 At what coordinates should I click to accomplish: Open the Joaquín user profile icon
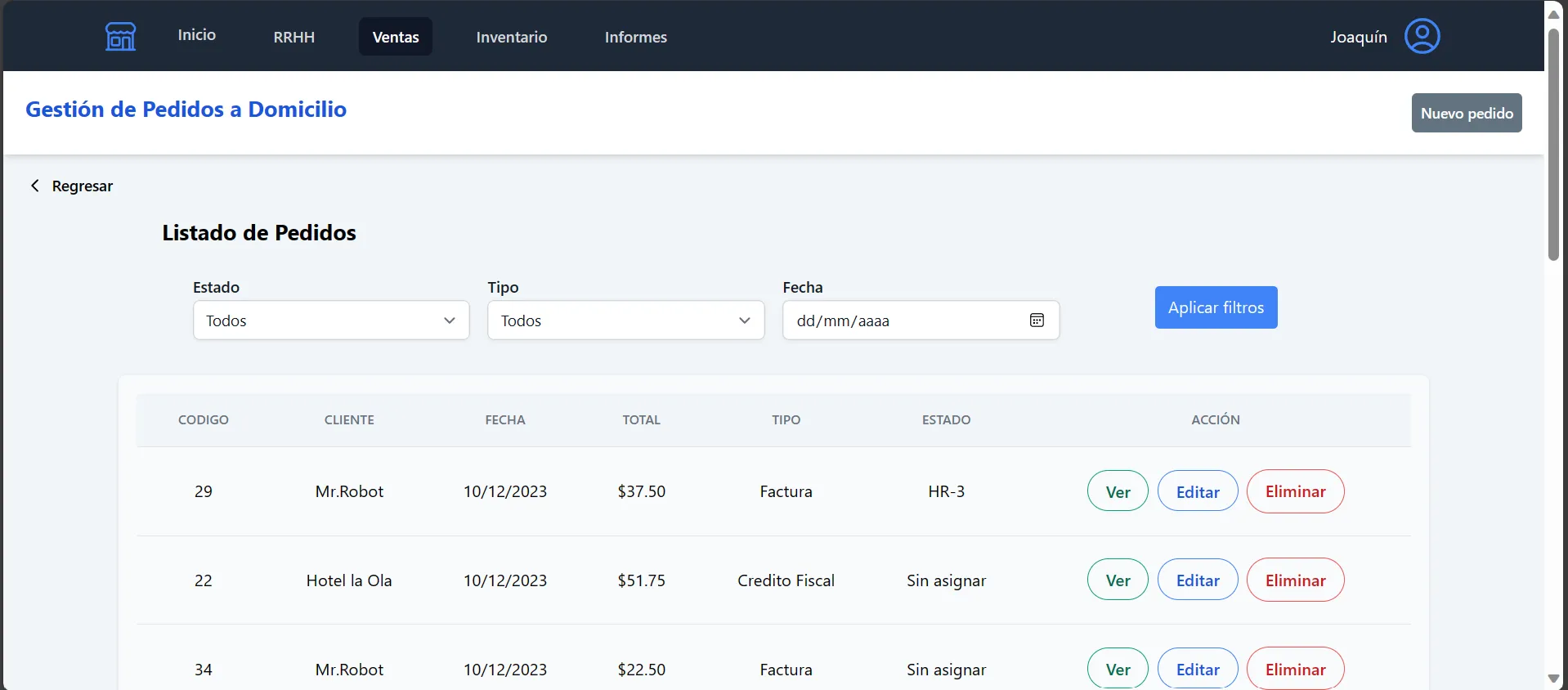1422,37
